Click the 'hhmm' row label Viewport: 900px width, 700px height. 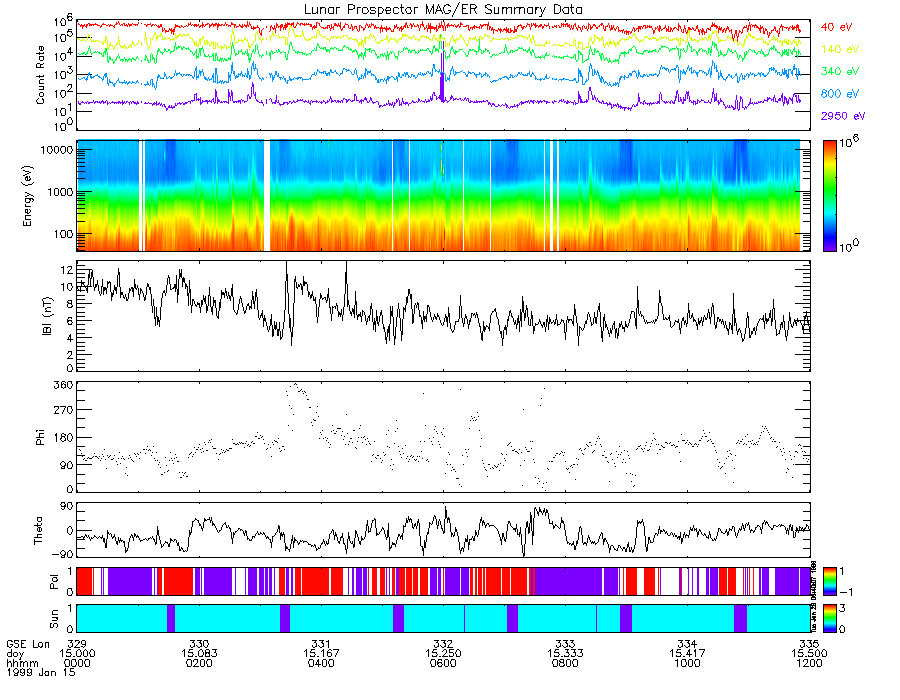(22, 663)
